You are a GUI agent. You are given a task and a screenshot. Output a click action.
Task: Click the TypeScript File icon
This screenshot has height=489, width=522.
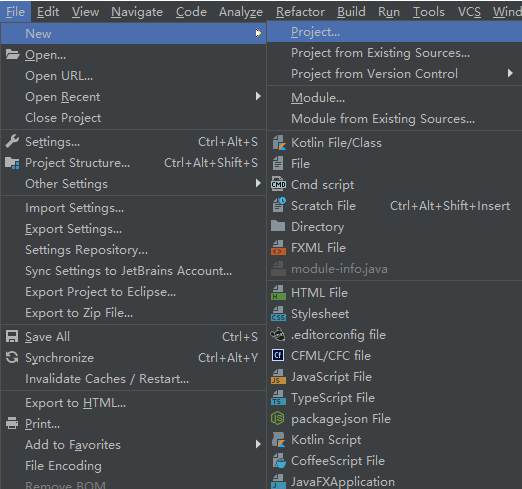[278, 398]
